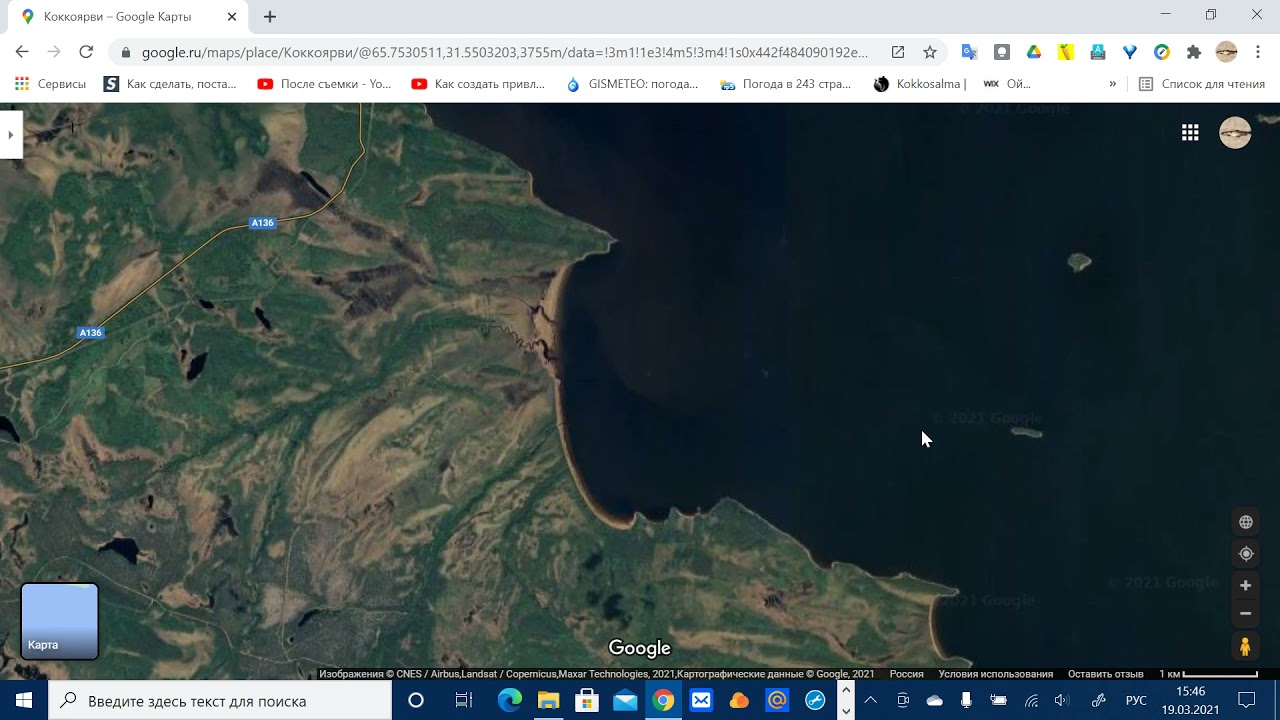The width and height of the screenshot is (1280, 720).
Task: Launch Microsoft Edge from taskbar
Action: coord(510,700)
